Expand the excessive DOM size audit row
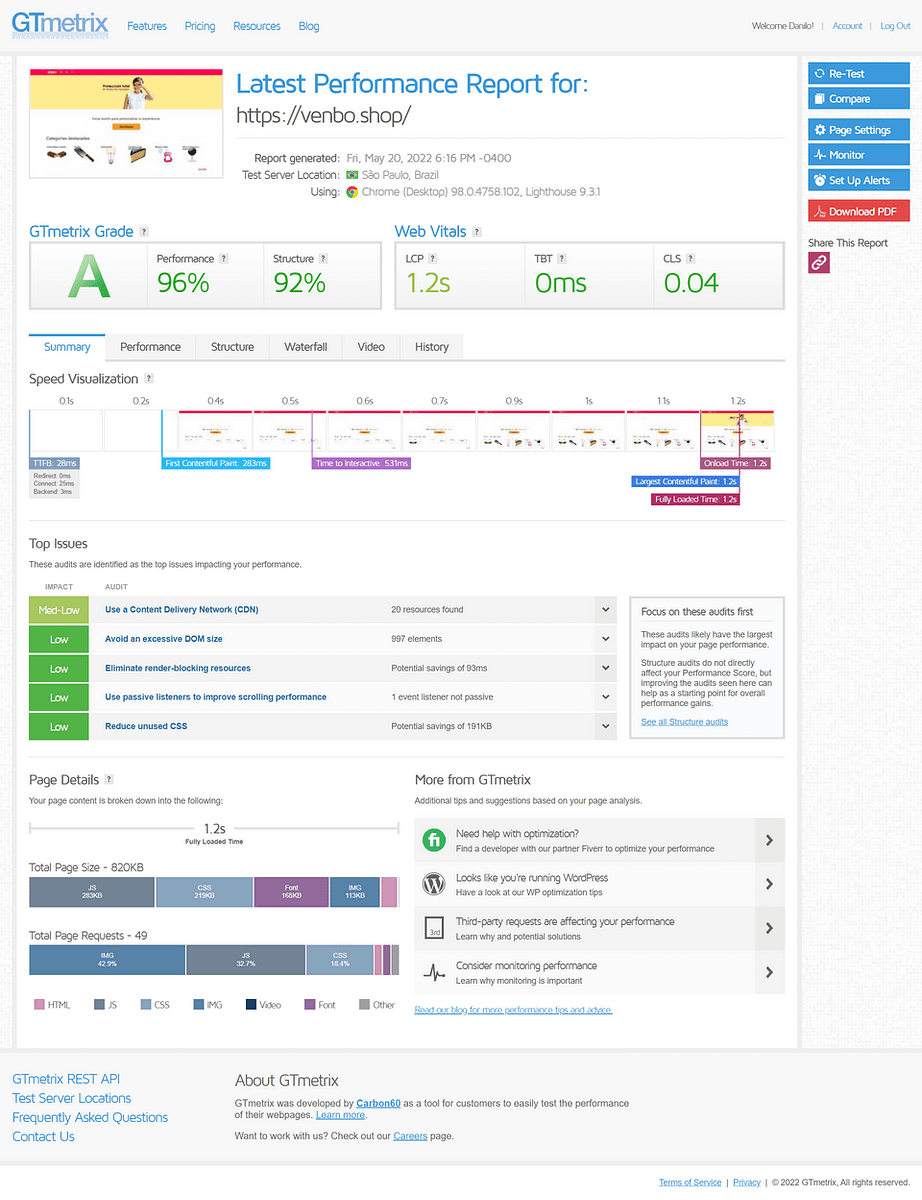Viewport: 922px width, 1200px height. [x=605, y=638]
